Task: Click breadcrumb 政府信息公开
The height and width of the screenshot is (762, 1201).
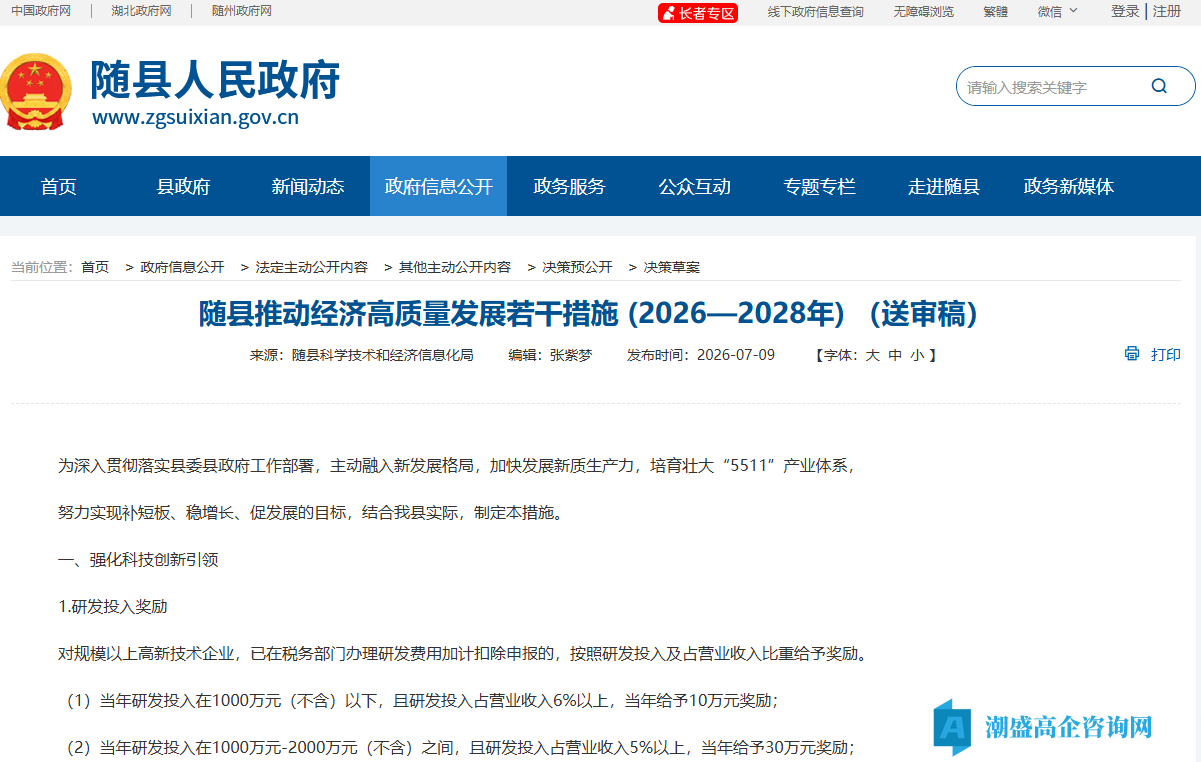Action: pyautogui.click(x=182, y=267)
